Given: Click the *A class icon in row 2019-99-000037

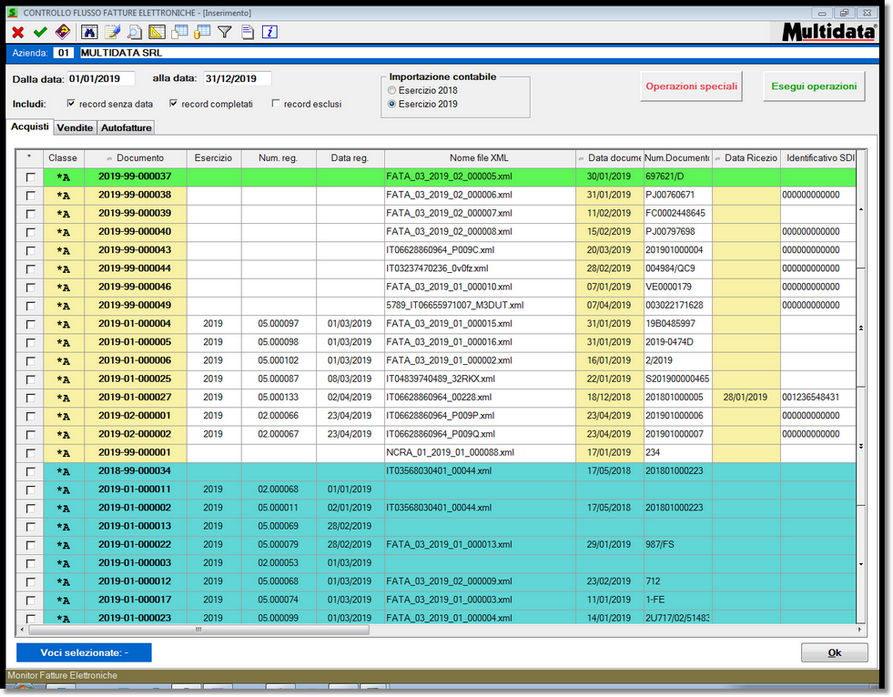Looking at the screenshot, I should pyautogui.click(x=63, y=177).
